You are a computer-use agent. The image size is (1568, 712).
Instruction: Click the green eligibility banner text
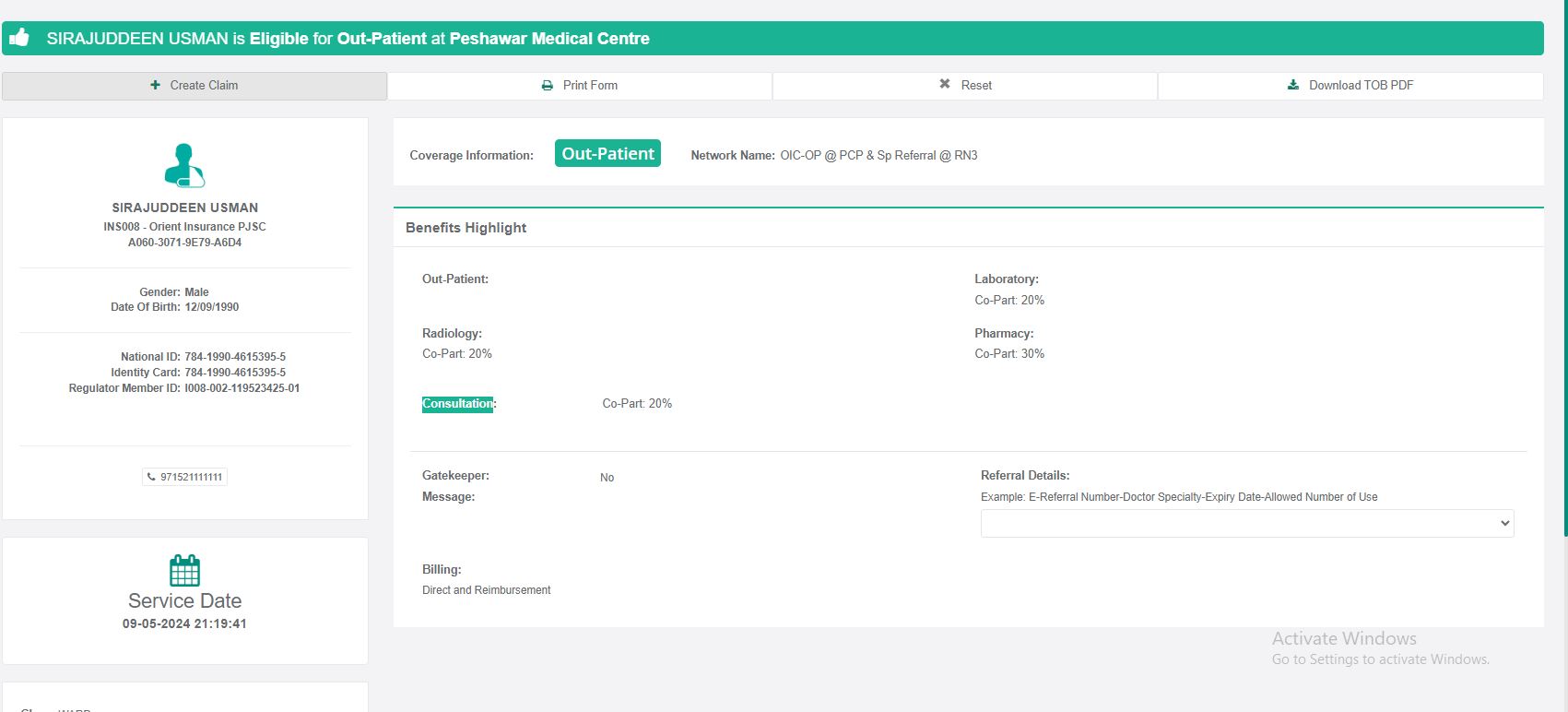[x=348, y=39]
